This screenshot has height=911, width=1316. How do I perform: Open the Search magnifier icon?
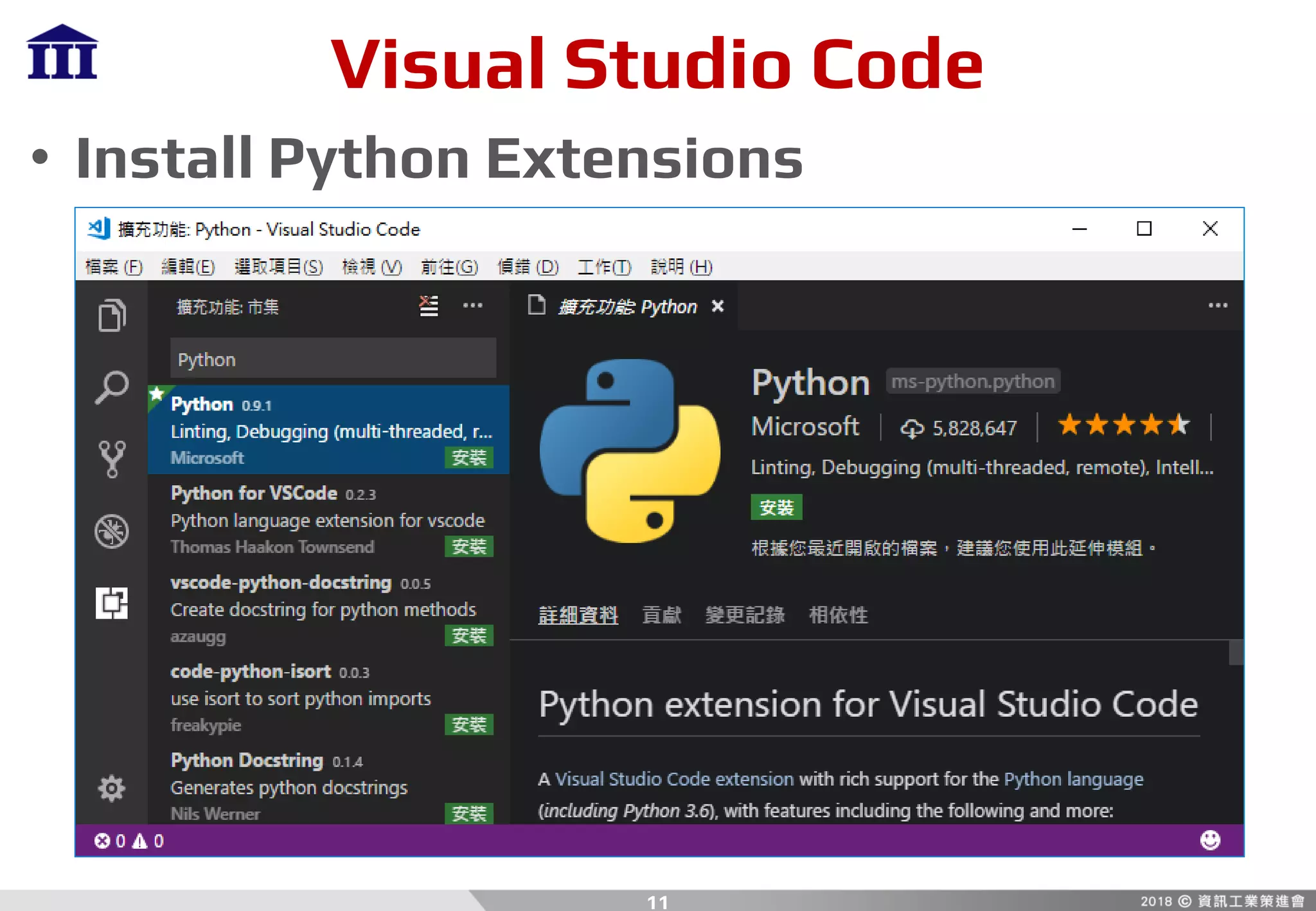coord(112,387)
